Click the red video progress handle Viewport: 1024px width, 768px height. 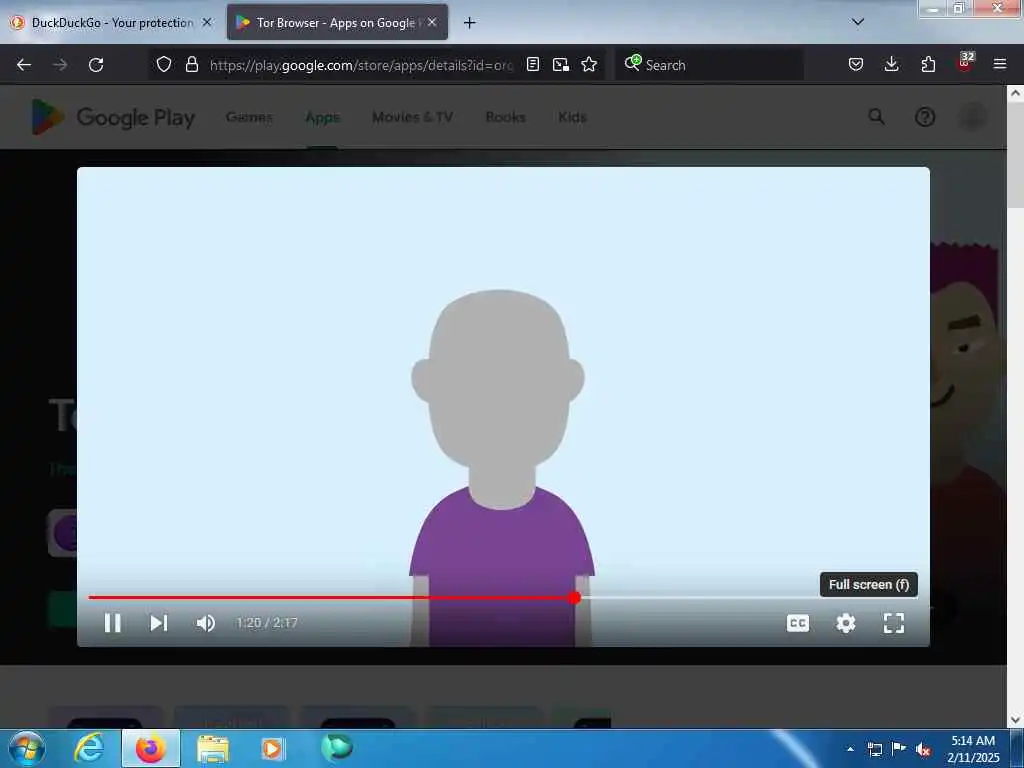[574, 597]
